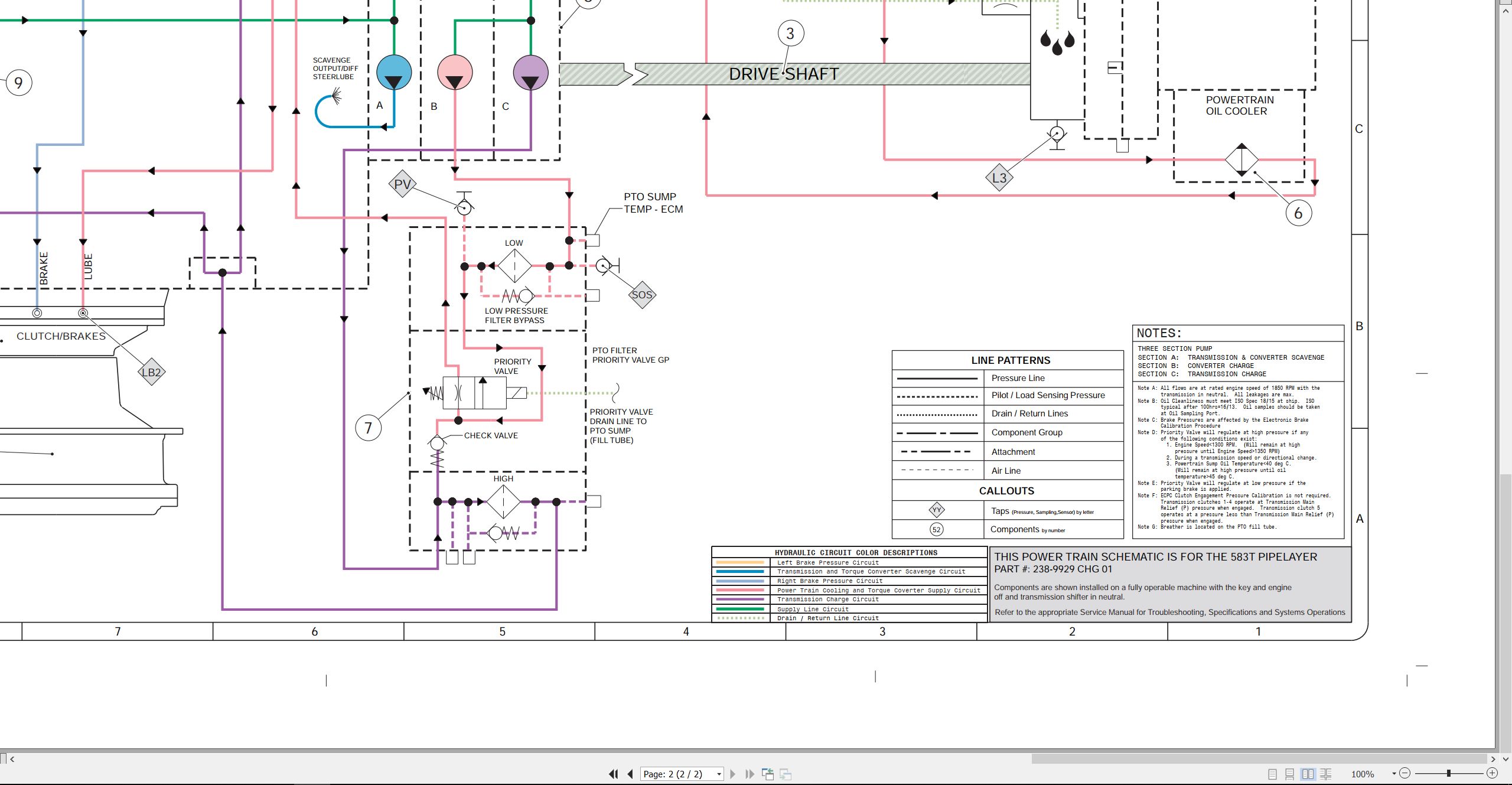Zoom in with the plus button
Image resolution: width=1512 pixels, height=785 pixels.
(x=1492, y=773)
